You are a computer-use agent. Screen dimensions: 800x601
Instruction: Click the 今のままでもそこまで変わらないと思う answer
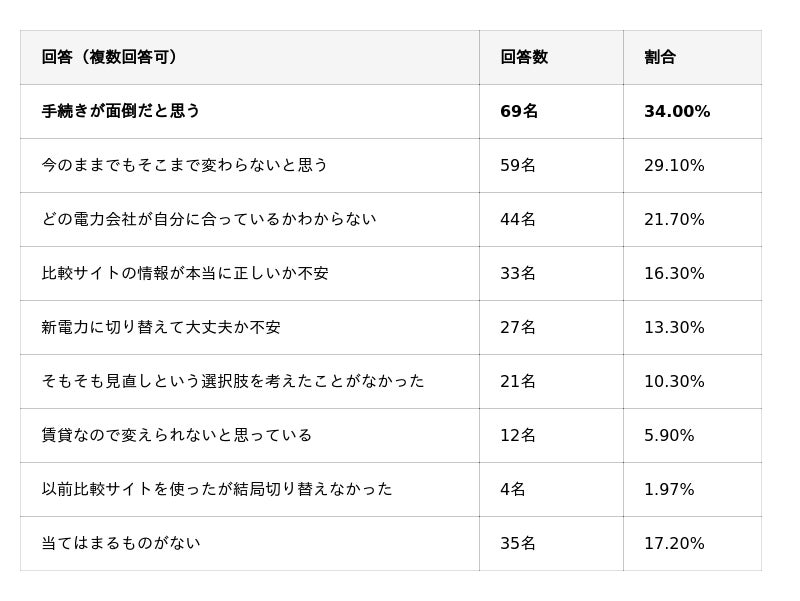point(185,165)
